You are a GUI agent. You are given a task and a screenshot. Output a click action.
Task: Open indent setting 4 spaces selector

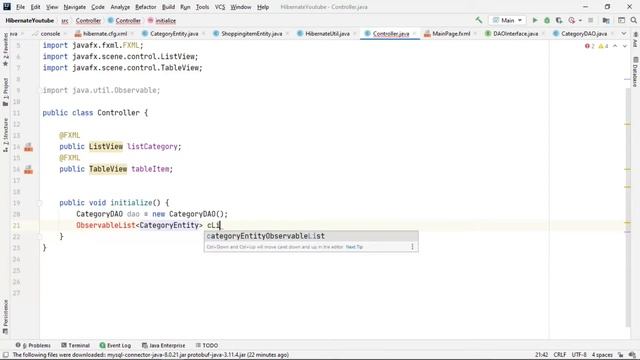click(x=602, y=355)
